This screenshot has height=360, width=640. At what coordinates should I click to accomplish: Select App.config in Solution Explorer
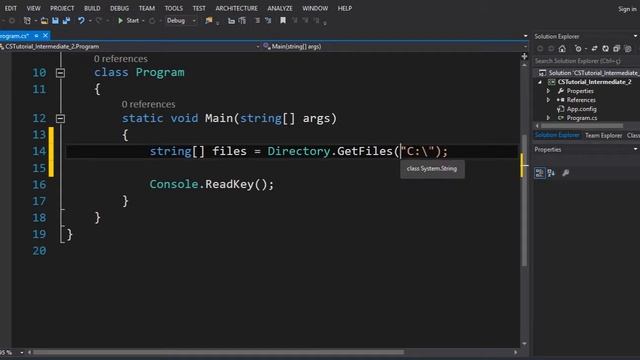581,109
